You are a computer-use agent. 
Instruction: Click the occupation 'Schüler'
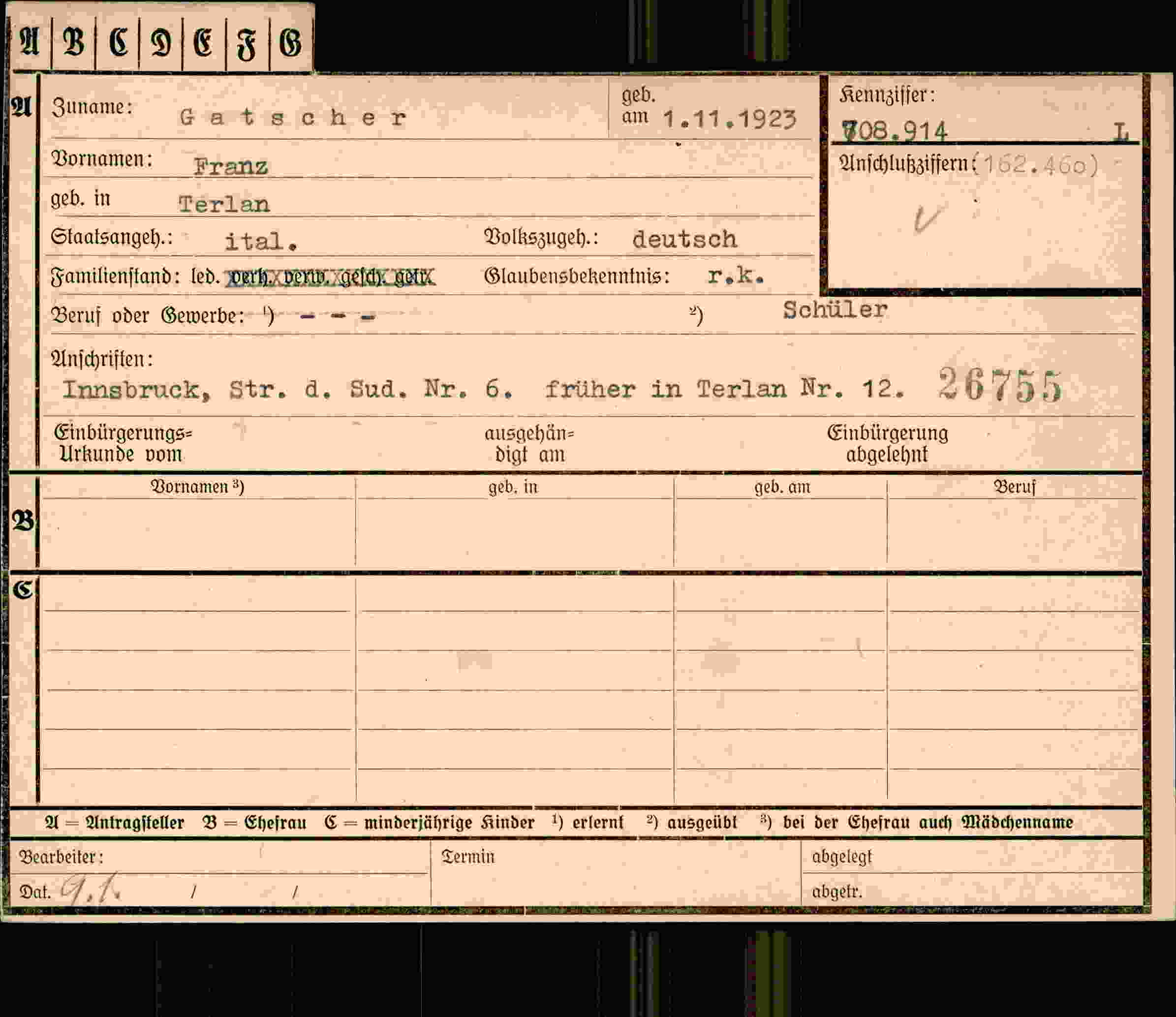point(835,309)
